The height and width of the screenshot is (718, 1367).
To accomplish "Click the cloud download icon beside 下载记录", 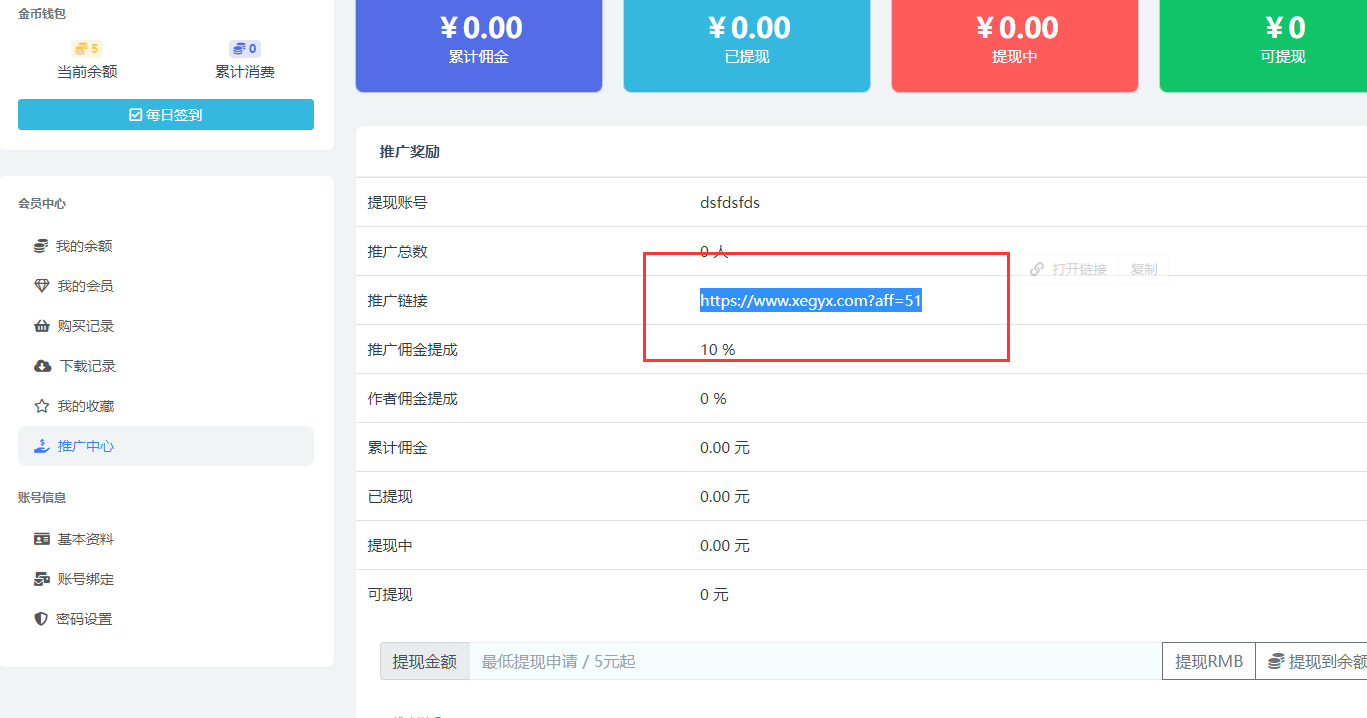I will [42, 366].
